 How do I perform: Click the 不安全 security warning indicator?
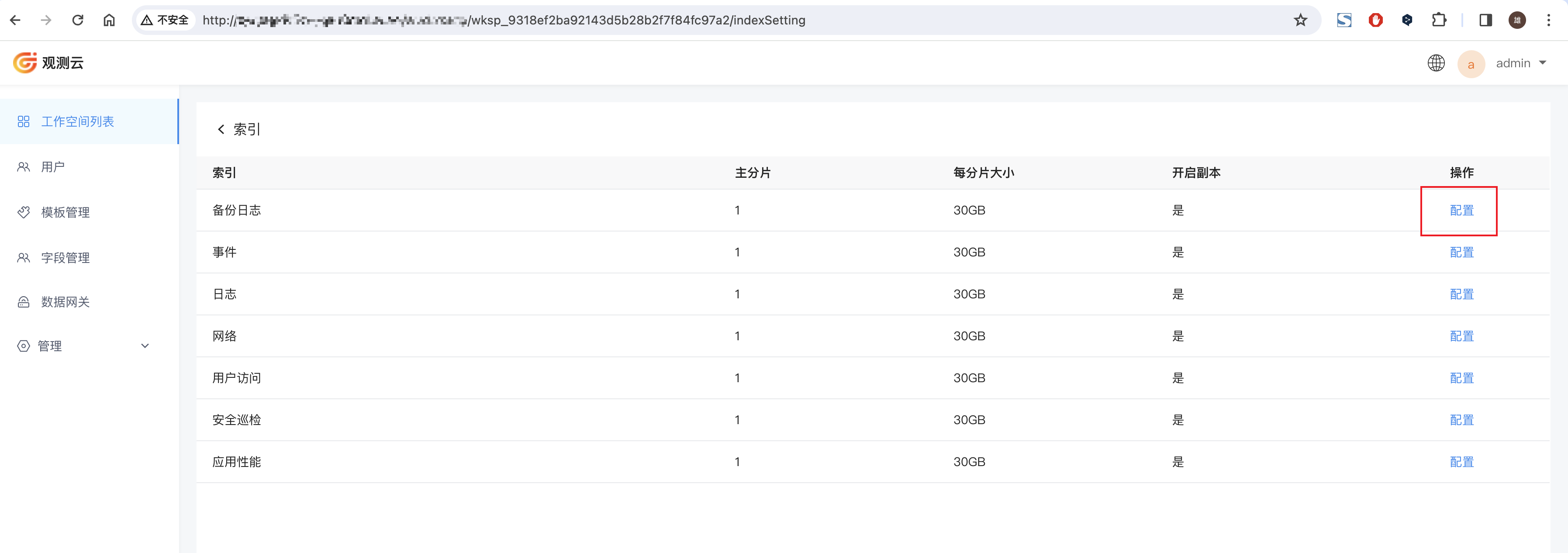pos(164,20)
